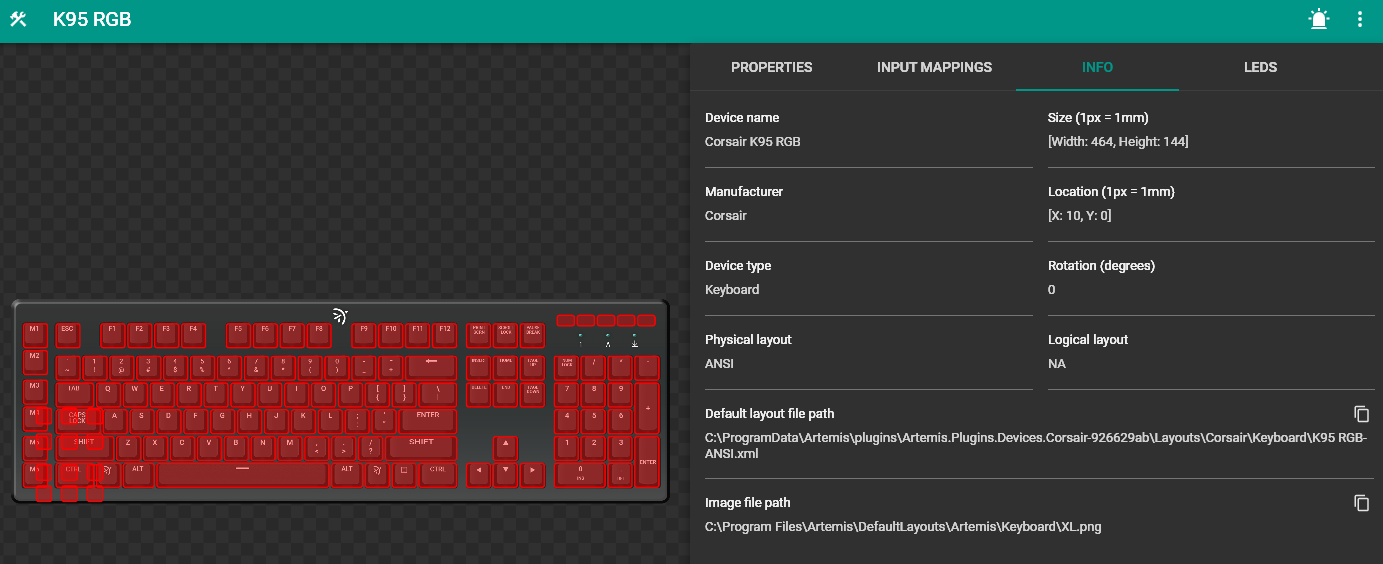Select the spacebar LED
1383x564 pixels.
(242, 475)
